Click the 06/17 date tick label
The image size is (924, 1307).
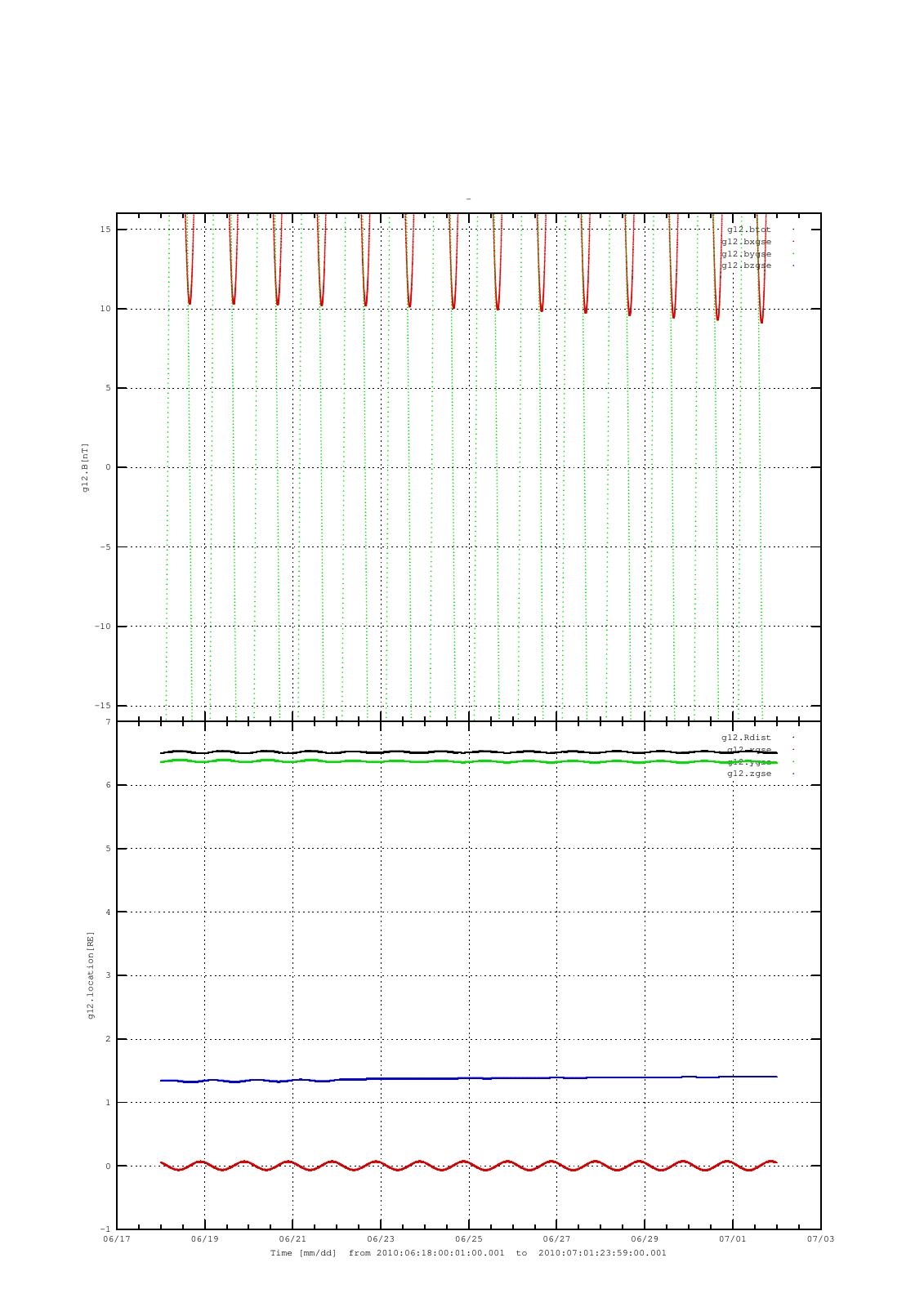click(x=117, y=1239)
